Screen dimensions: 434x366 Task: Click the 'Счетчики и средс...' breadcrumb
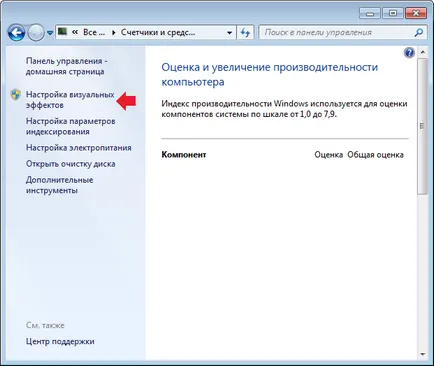(x=158, y=32)
